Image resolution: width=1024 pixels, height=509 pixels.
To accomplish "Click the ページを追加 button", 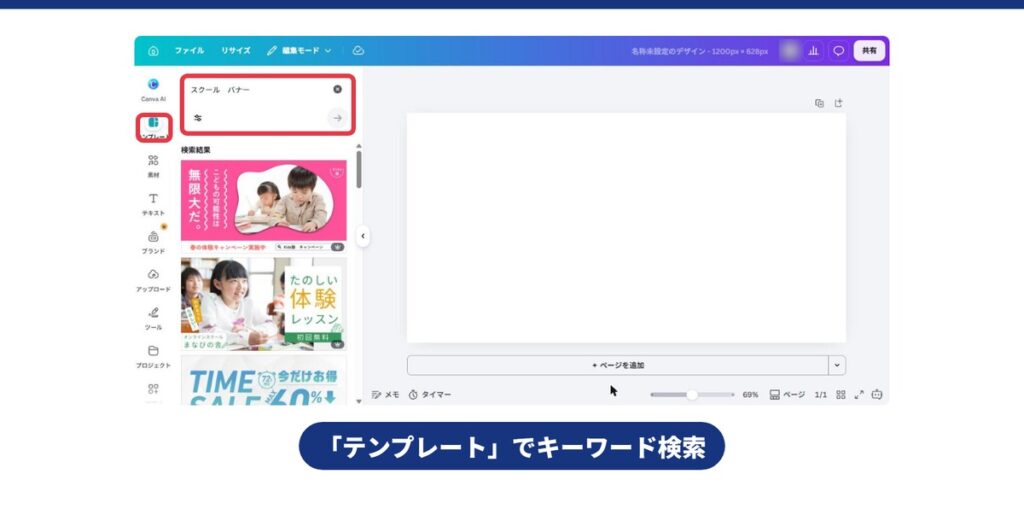I will click(618, 365).
